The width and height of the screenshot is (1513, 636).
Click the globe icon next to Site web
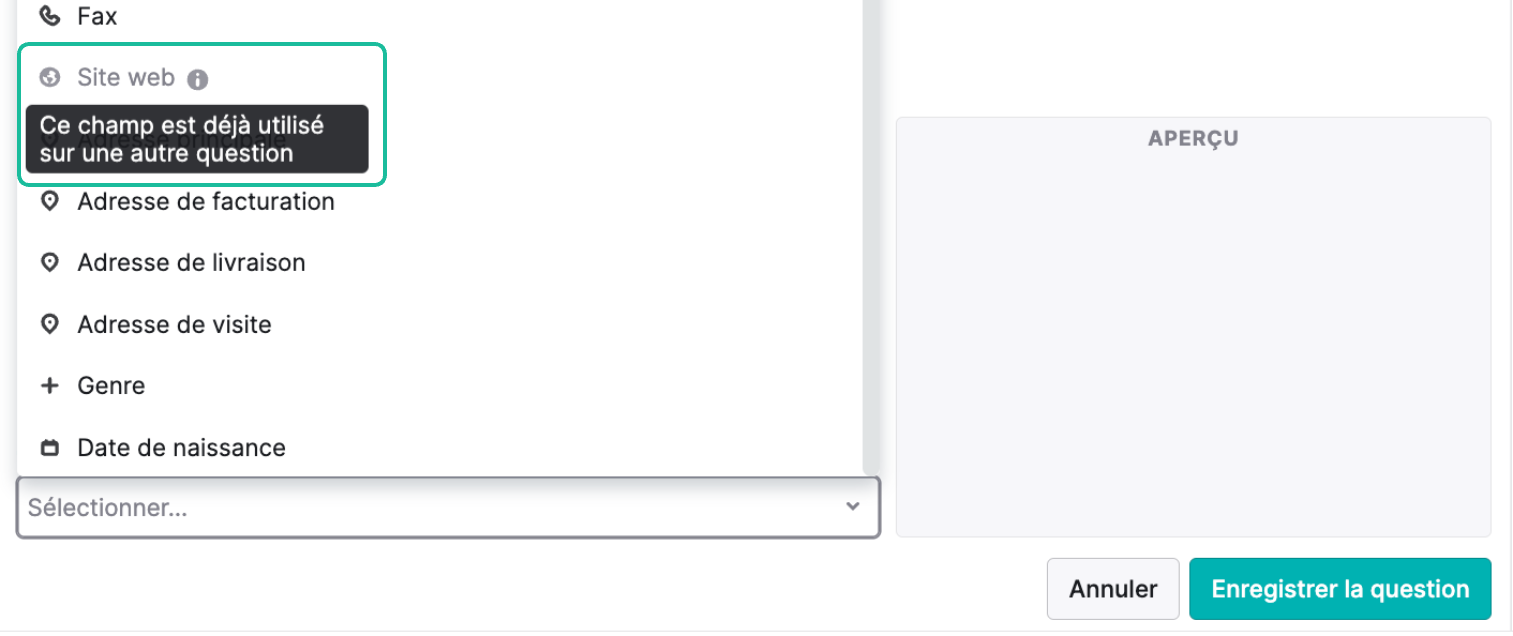click(49, 77)
